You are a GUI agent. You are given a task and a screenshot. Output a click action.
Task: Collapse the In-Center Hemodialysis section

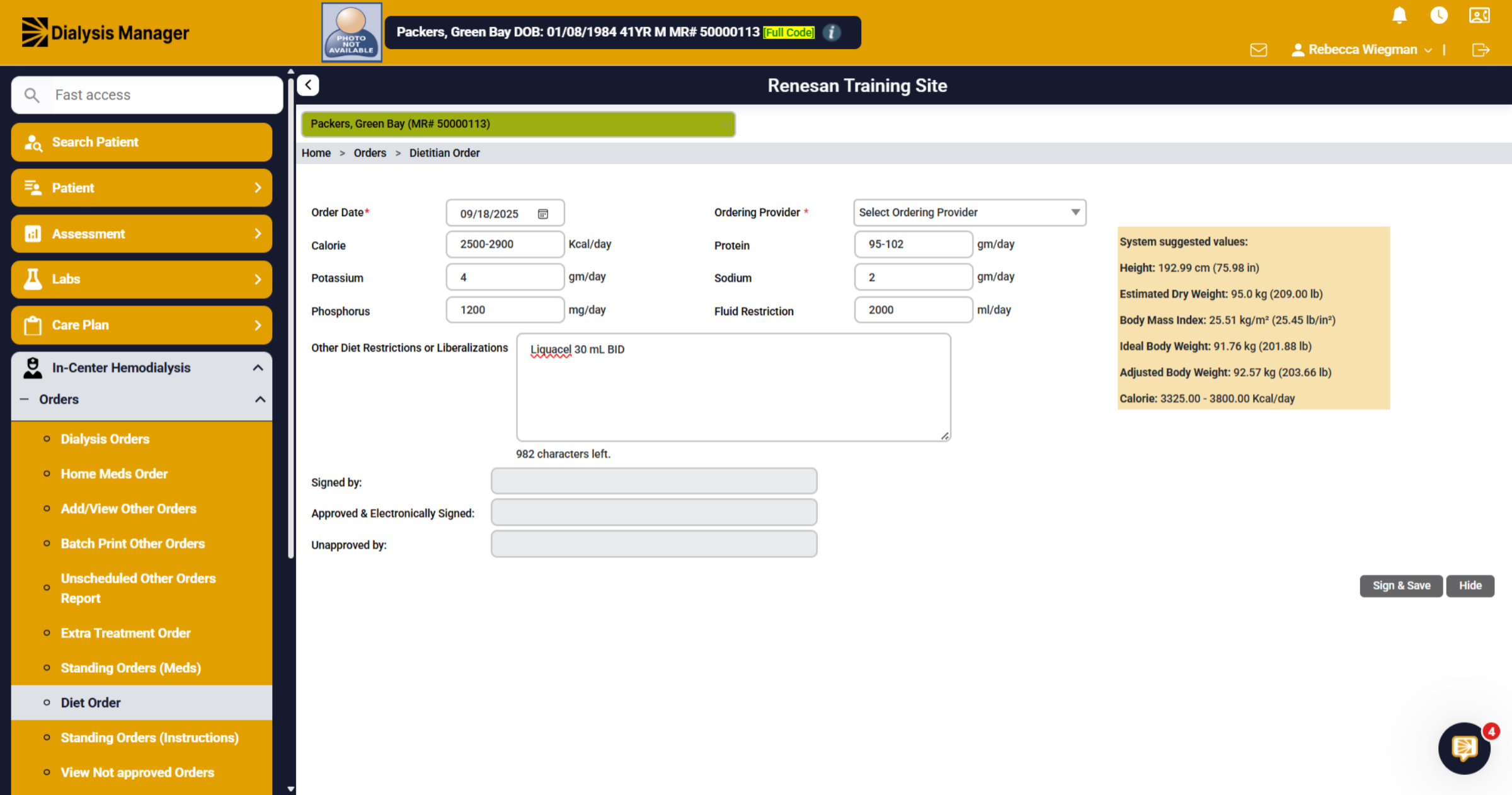point(142,368)
